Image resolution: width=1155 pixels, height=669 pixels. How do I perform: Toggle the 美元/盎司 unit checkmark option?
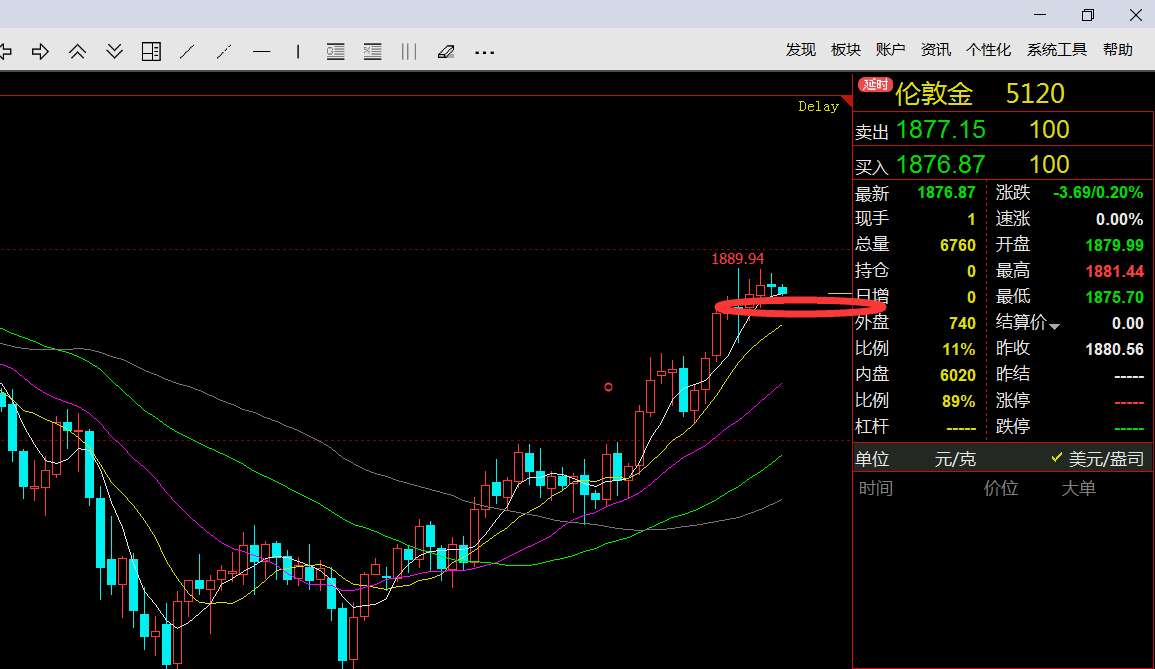[1097, 458]
